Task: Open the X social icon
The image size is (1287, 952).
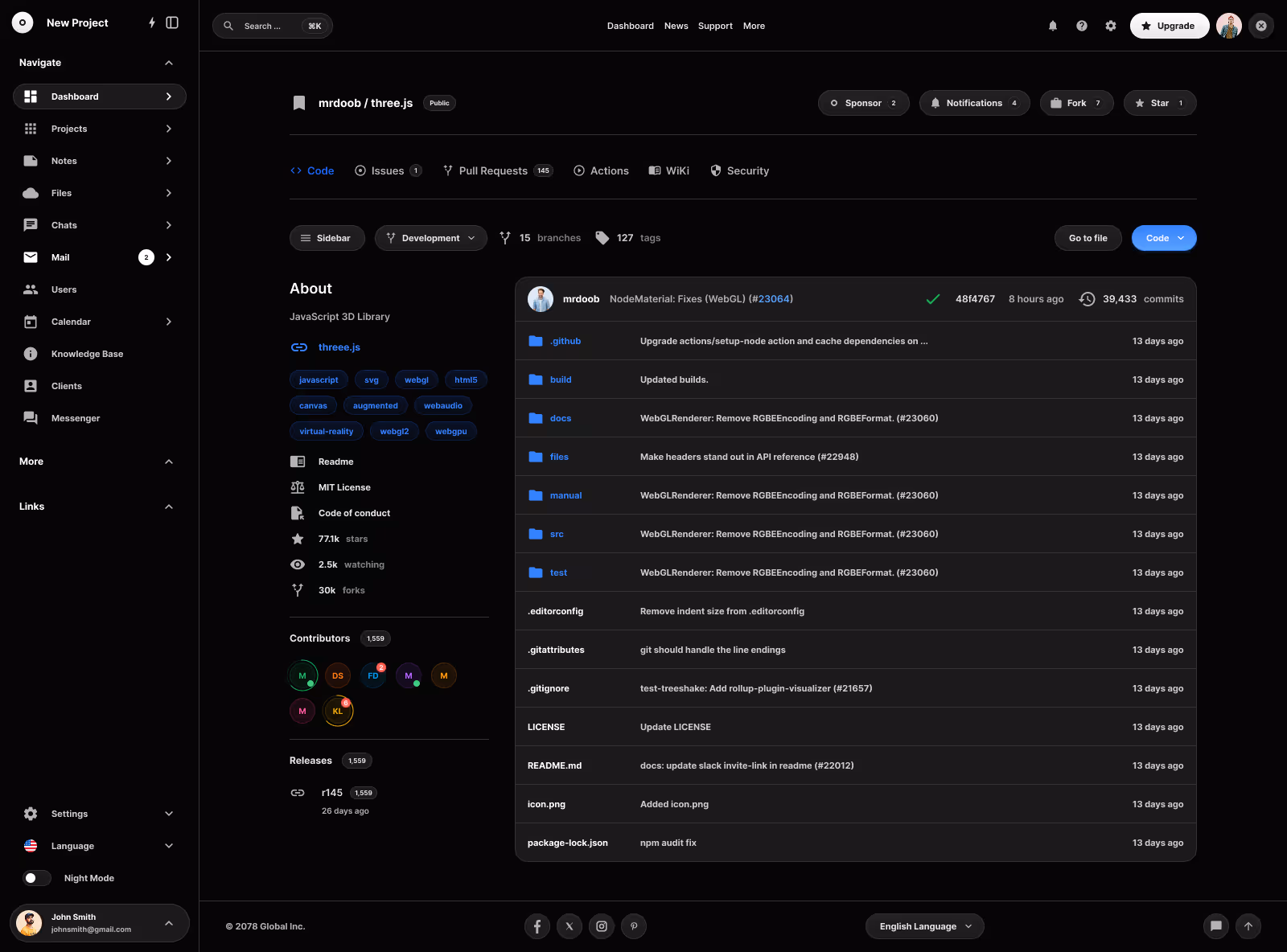Action: pos(569,926)
